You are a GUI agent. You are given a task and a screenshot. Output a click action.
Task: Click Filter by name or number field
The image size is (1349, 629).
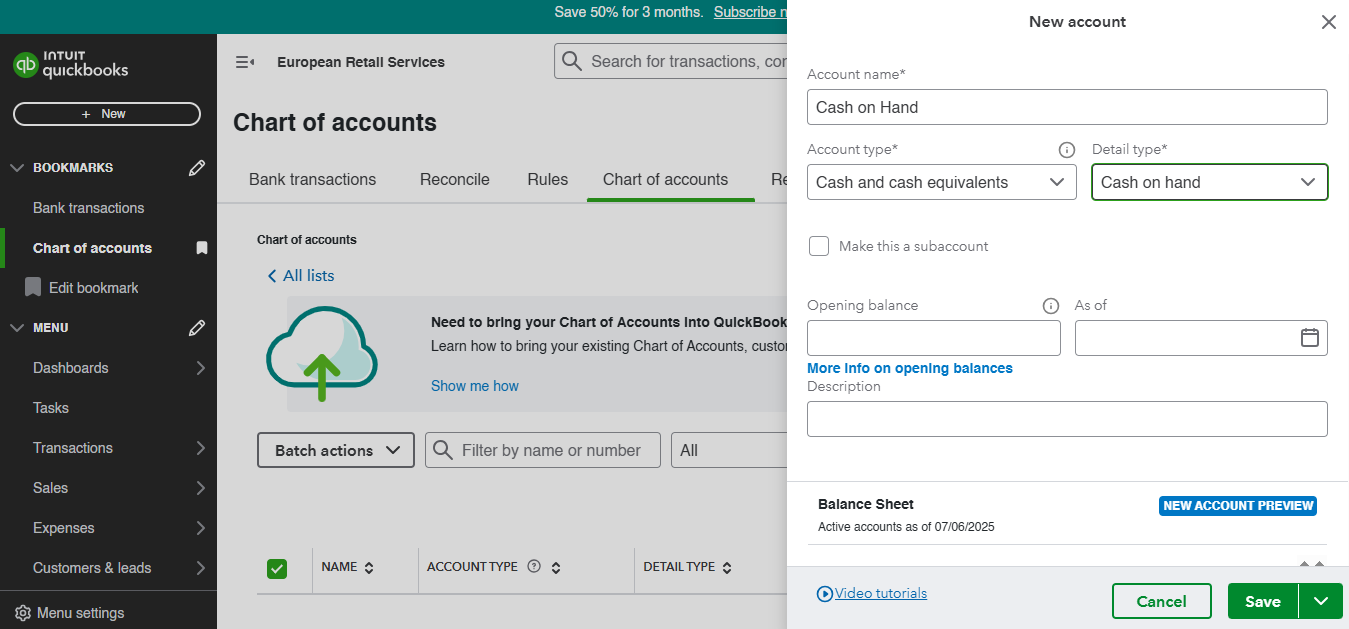[543, 450]
